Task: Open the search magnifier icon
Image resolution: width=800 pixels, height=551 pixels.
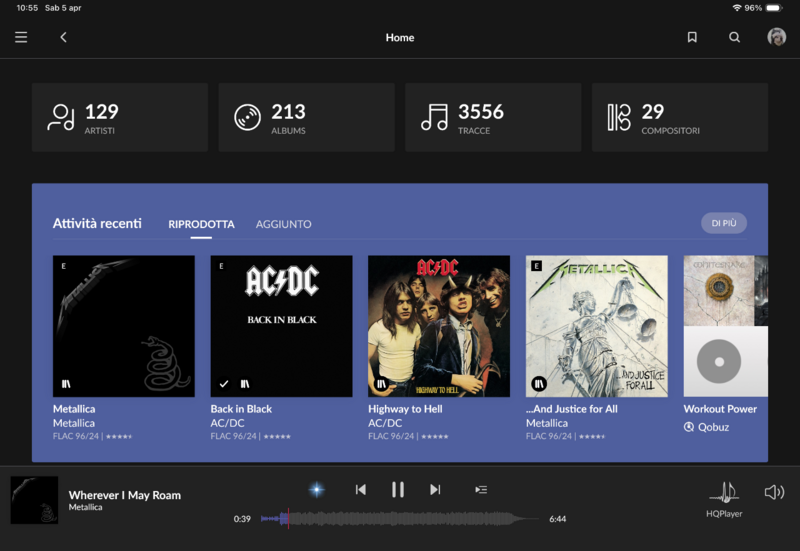Action: pos(735,37)
